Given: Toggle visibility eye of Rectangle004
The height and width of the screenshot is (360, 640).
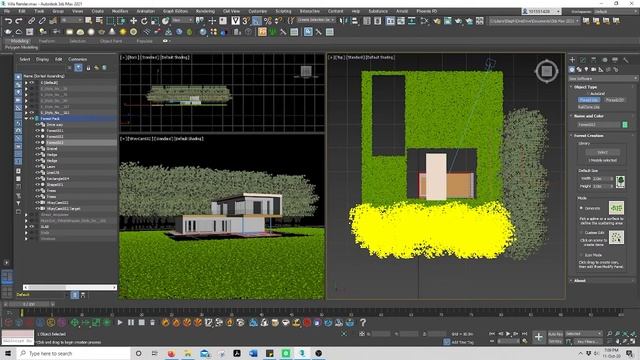Looking at the screenshot, I should click(38, 178).
